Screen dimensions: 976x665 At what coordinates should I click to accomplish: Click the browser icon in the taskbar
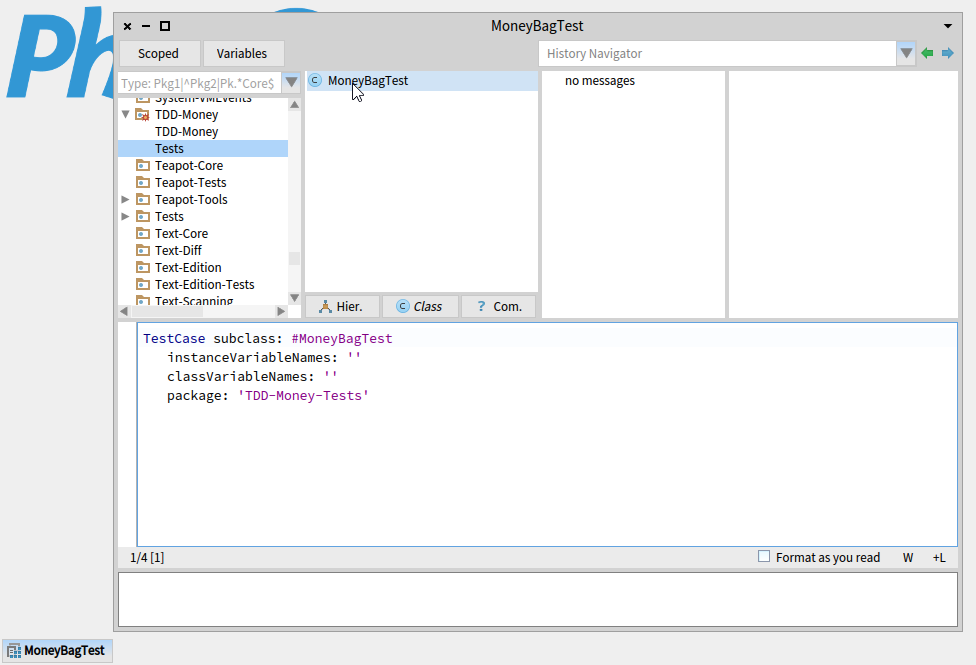pos(14,651)
